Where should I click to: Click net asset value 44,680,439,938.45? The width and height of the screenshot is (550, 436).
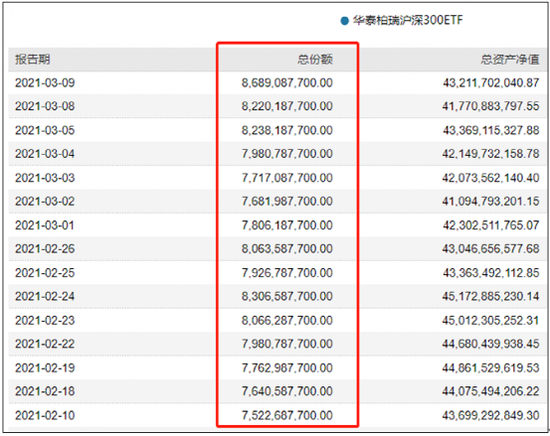[491, 344]
